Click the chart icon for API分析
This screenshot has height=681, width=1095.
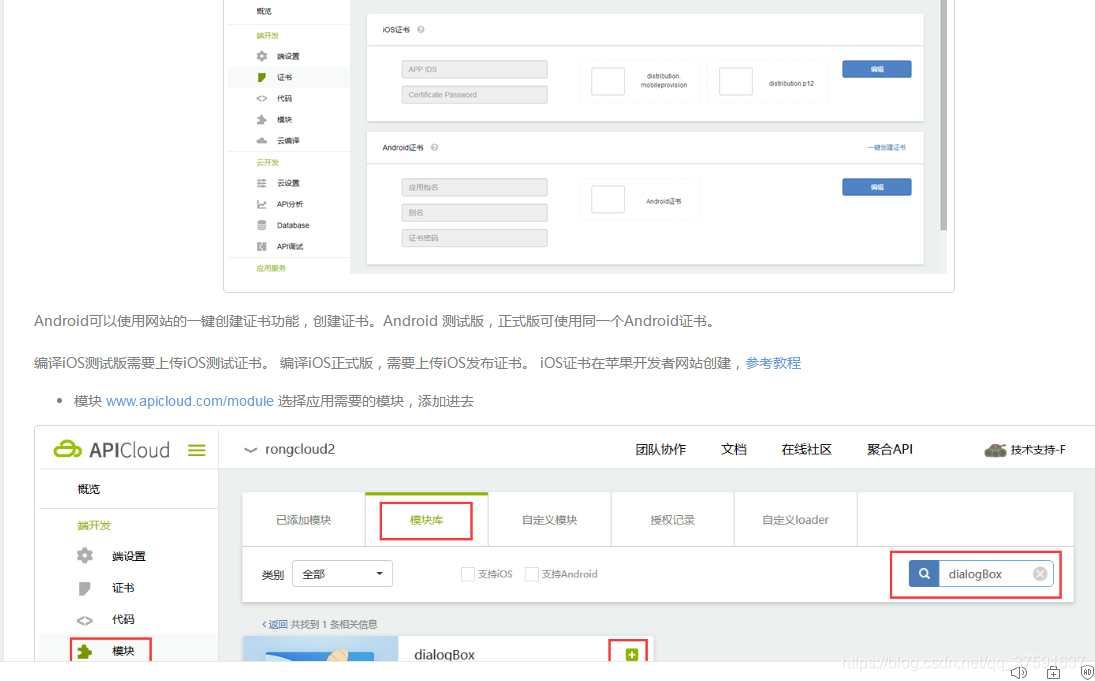coord(262,204)
